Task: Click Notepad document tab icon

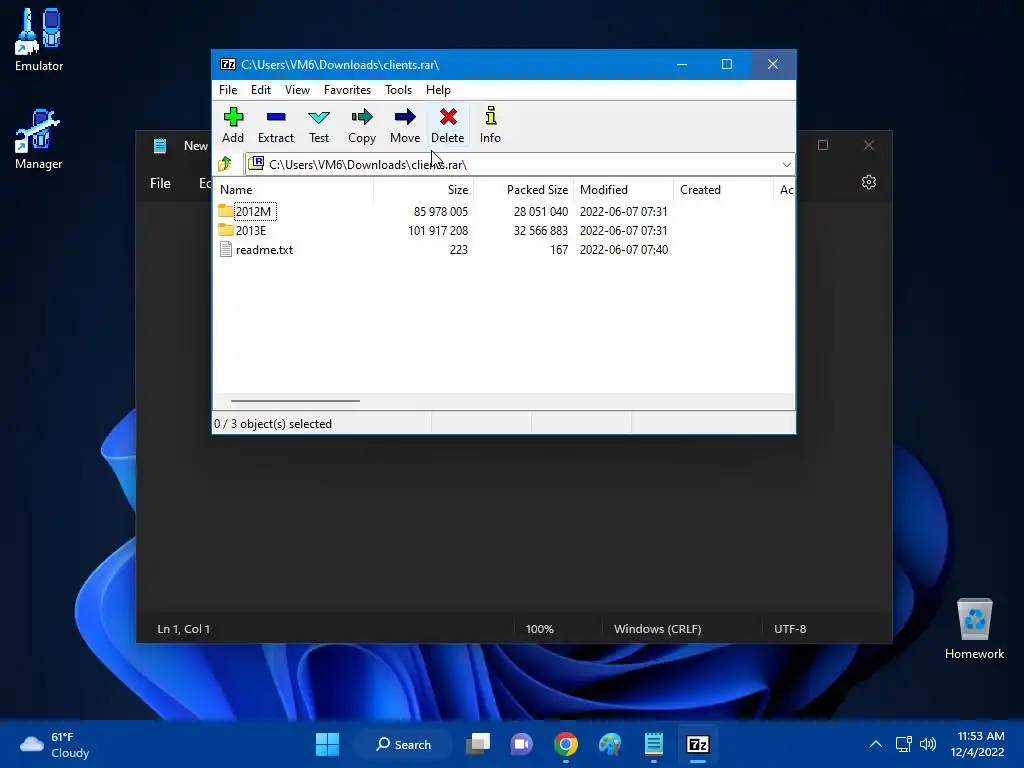Action: tap(160, 146)
